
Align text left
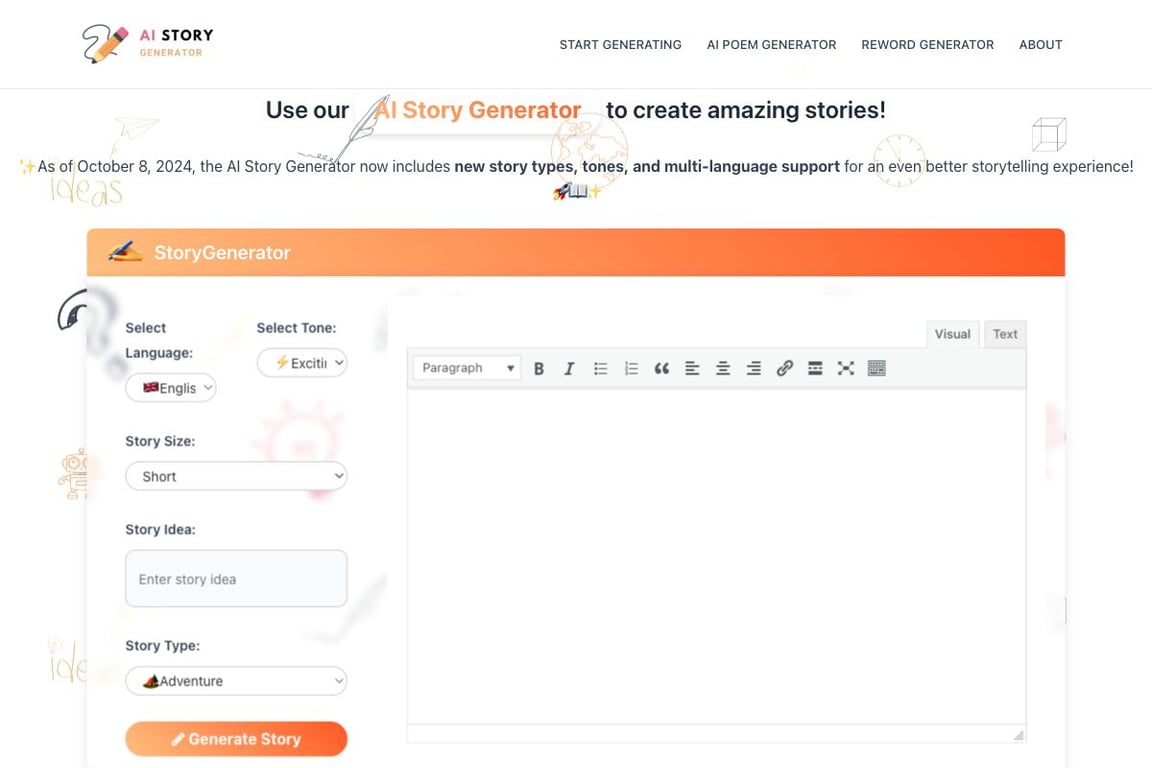coord(692,368)
